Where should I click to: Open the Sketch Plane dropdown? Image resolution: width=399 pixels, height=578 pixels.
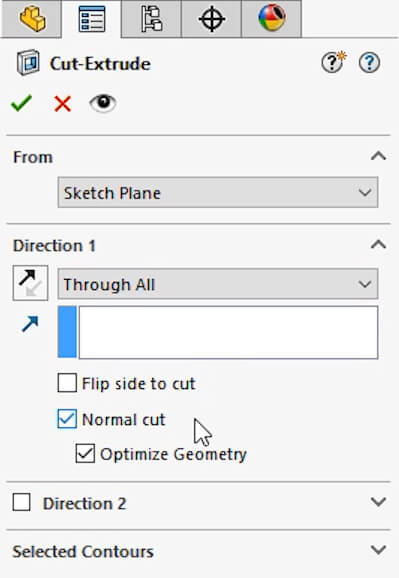coord(218,192)
